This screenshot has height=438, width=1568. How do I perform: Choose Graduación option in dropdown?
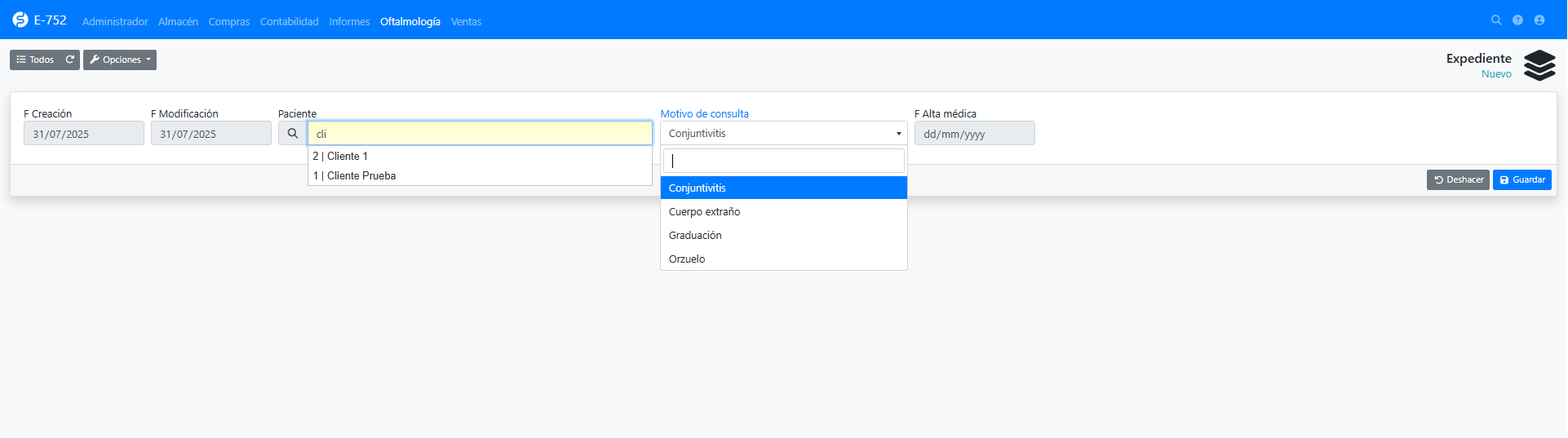[695, 236]
